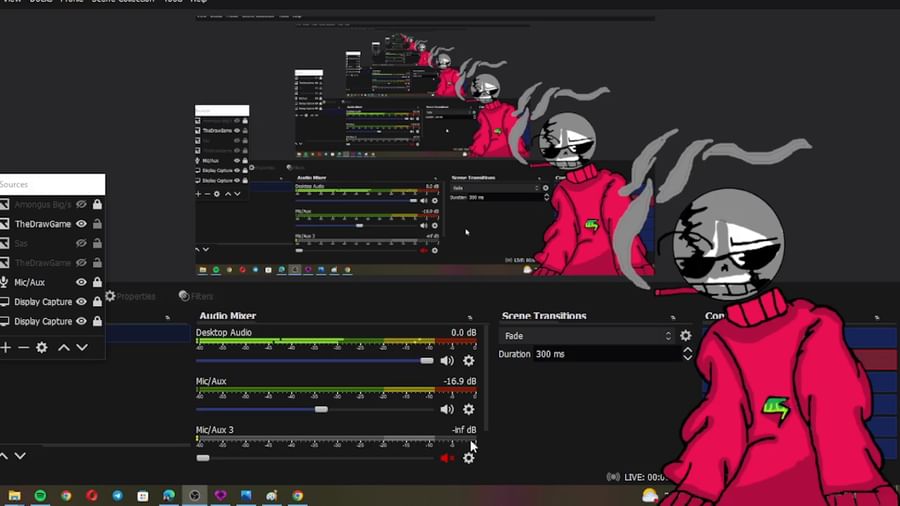Toggle lock on Amongus Big/s source
Viewport: 900px width, 506px height.
pos(98,204)
